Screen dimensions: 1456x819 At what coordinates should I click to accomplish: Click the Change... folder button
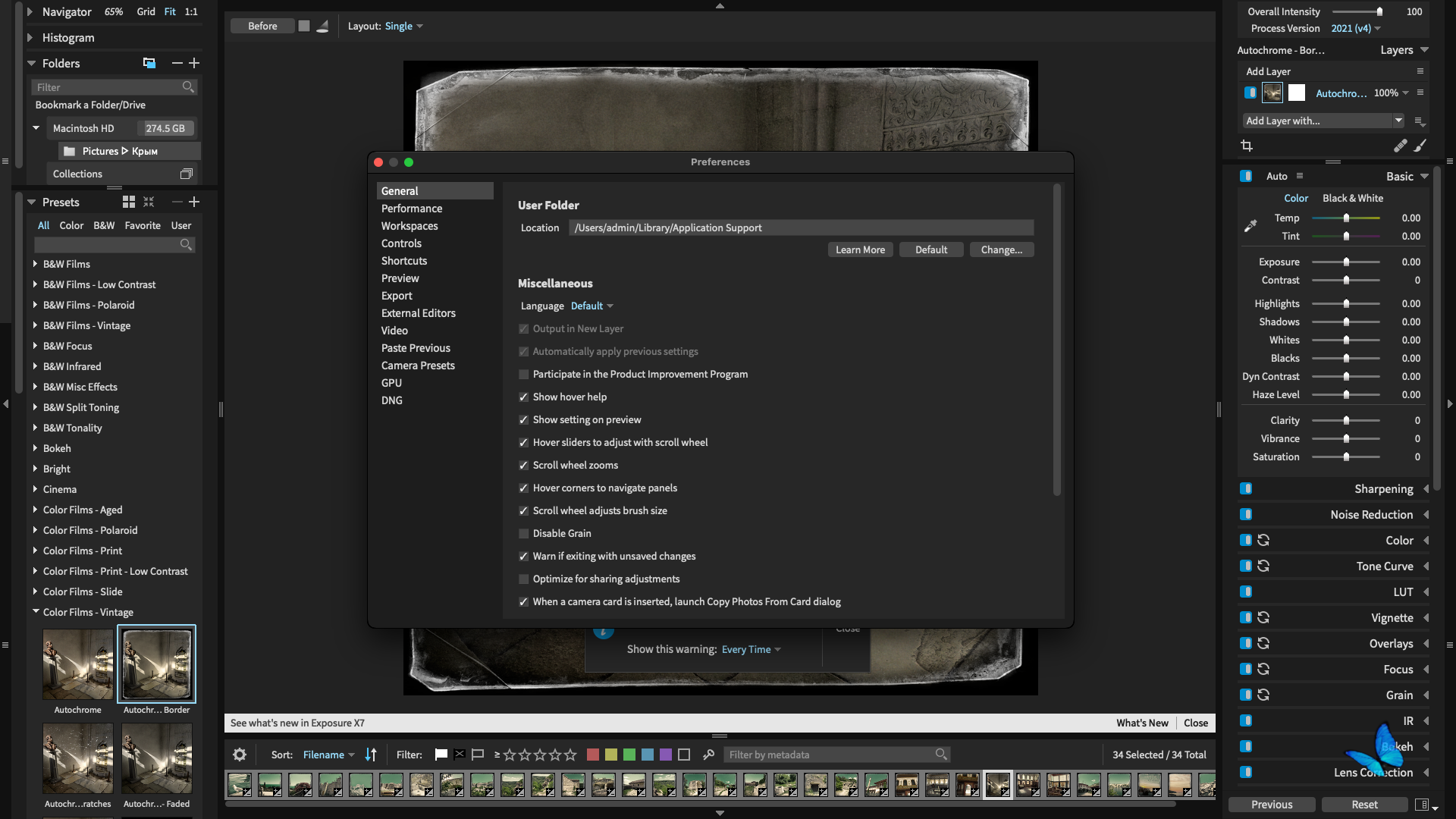(x=1001, y=249)
